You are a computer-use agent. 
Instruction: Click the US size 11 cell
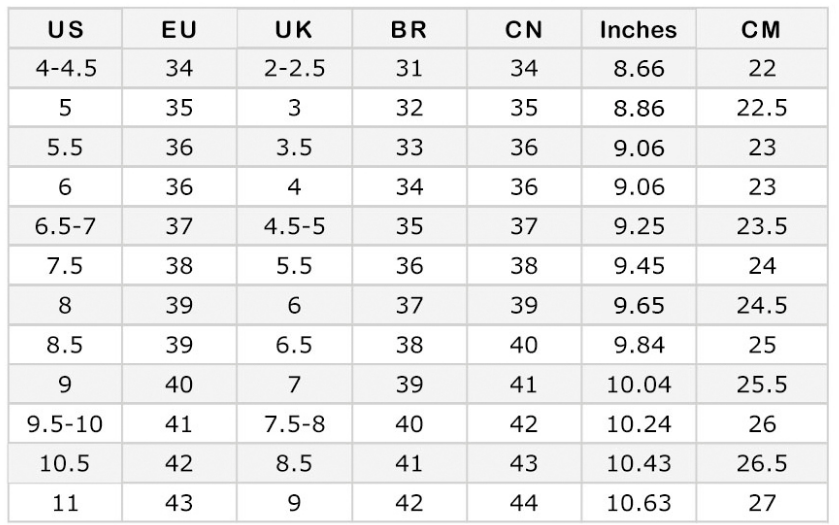[x=65, y=503]
